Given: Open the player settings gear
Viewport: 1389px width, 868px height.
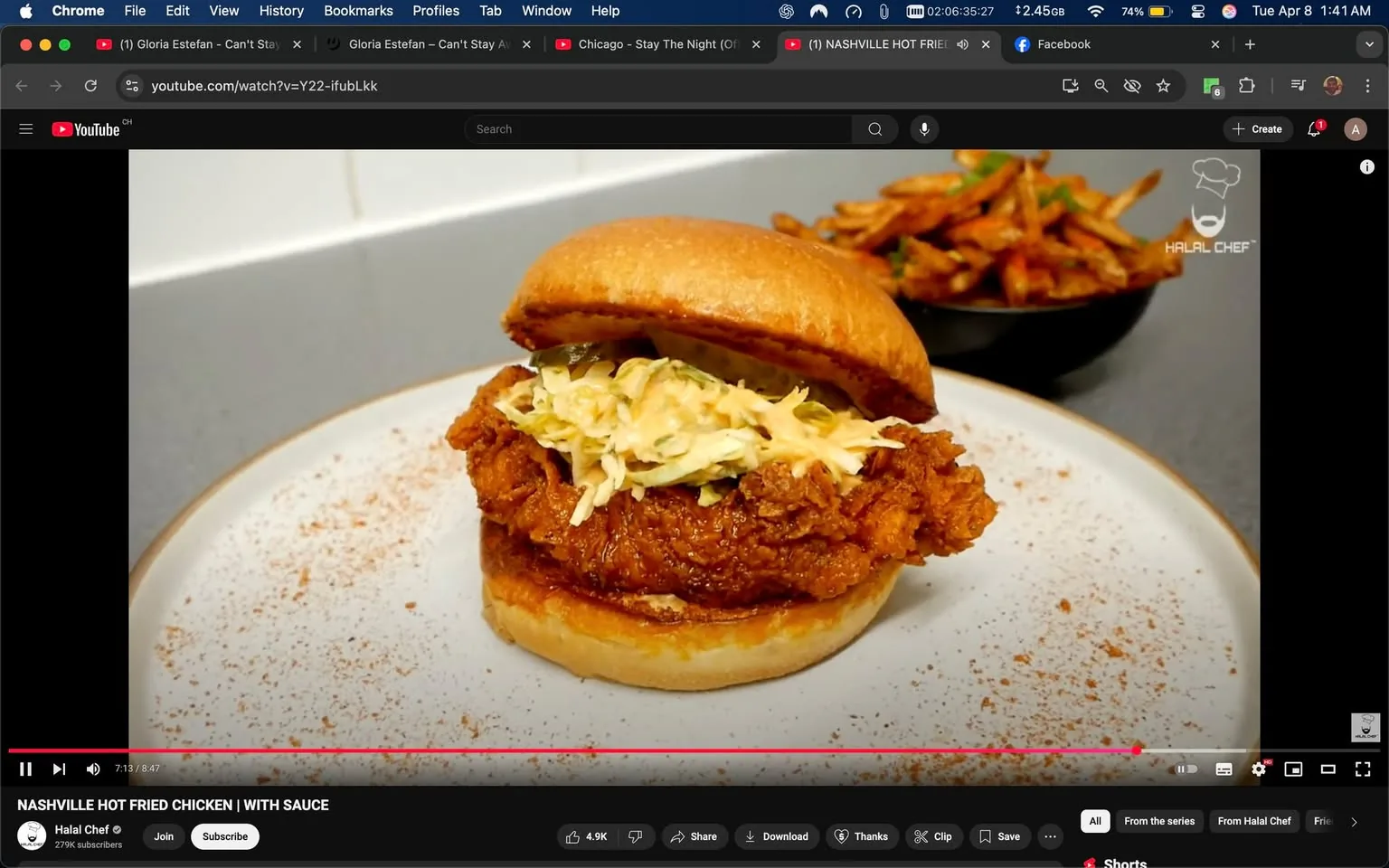Looking at the screenshot, I should click(1258, 769).
